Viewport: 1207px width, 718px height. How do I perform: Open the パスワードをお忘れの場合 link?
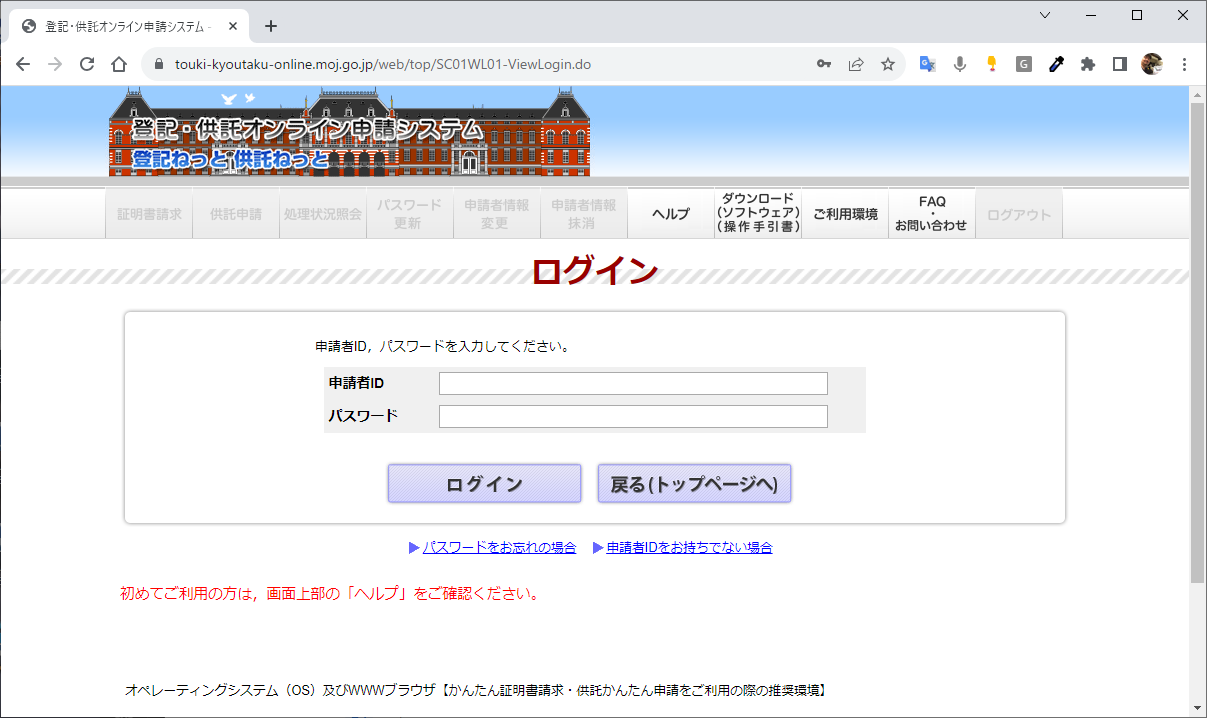click(x=499, y=548)
